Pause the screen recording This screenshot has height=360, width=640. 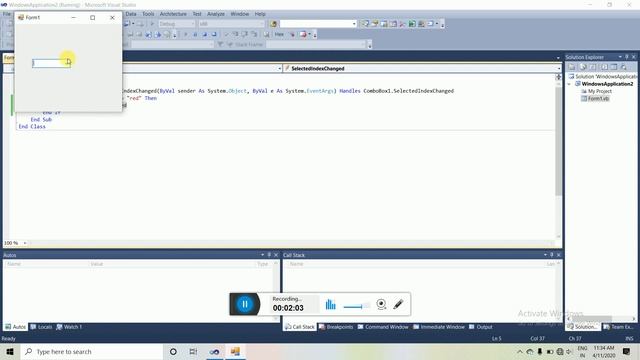point(245,304)
